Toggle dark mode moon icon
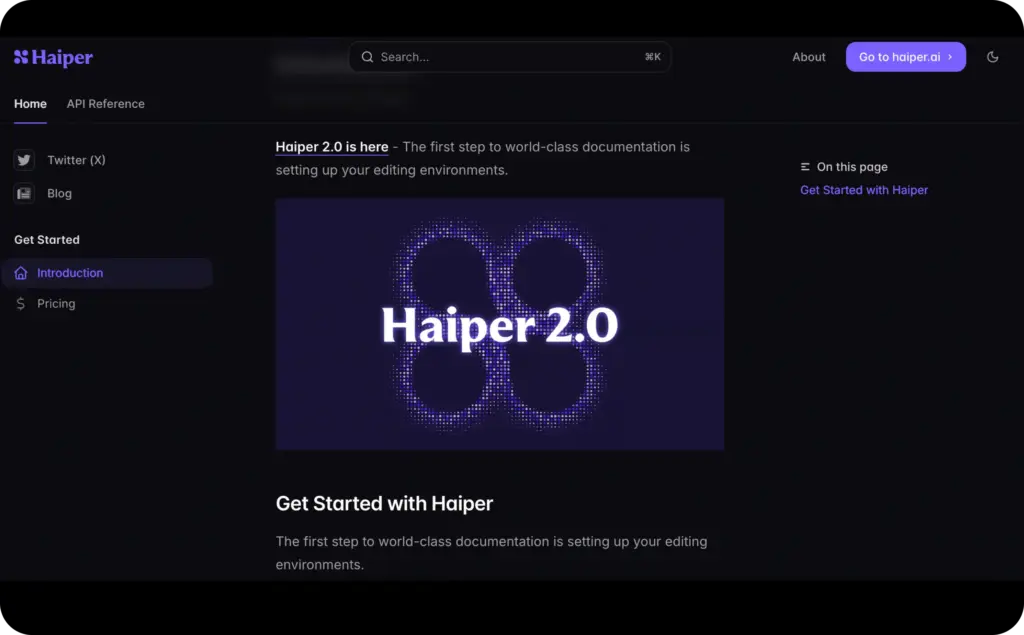Screen dimensions: 1024x635 pyautogui.click(x=992, y=57)
